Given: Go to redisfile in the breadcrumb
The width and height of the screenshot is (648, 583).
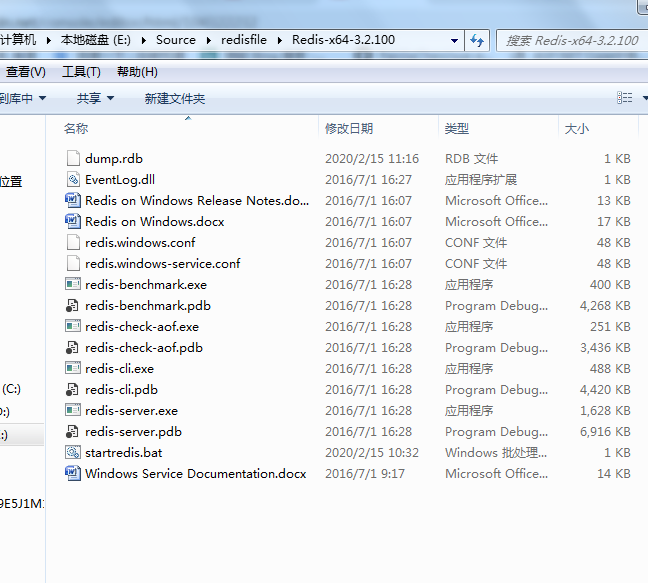Looking at the screenshot, I should click(x=244, y=40).
